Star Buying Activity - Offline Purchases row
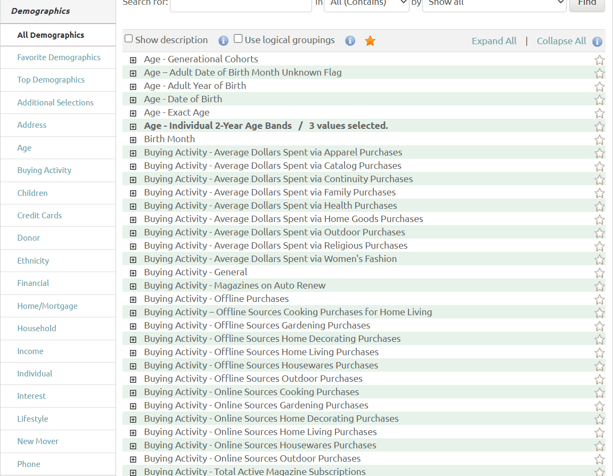 click(x=599, y=299)
